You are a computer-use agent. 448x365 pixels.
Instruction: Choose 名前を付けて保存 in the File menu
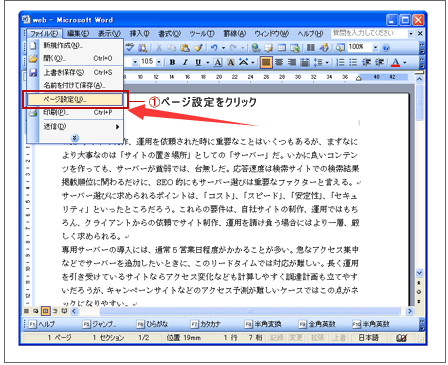click(x=75, y=85)
